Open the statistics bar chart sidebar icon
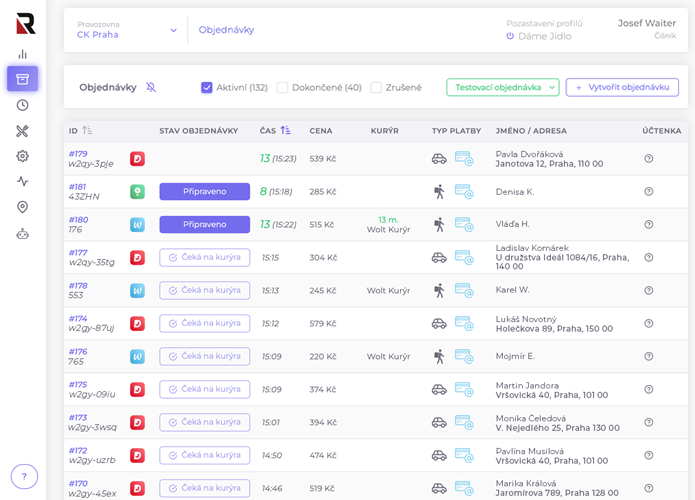The width and height of the screenshot is (695, 500). pyautogui.click(x=22, y=54)
